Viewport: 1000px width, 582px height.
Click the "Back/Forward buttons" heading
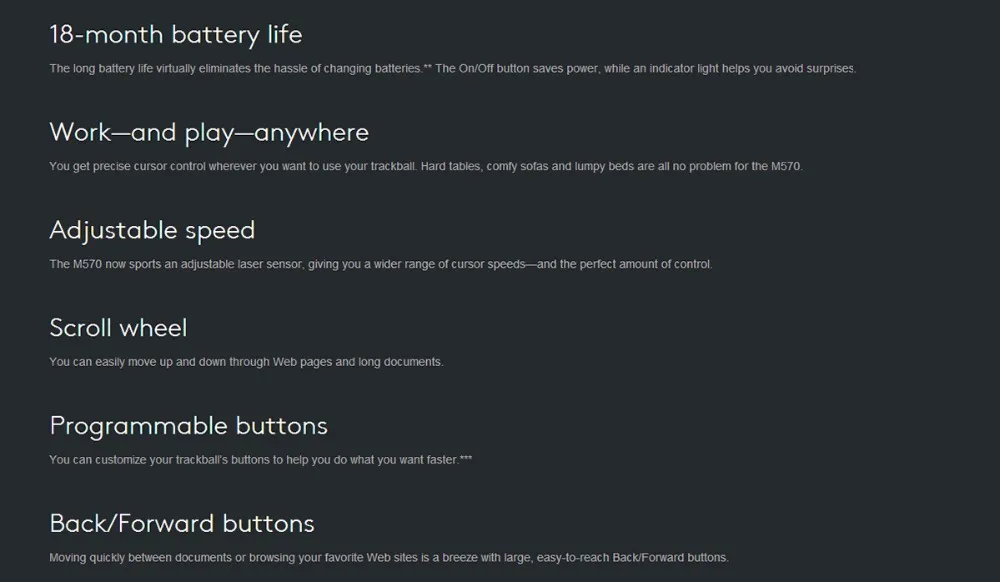pos(182,523)
